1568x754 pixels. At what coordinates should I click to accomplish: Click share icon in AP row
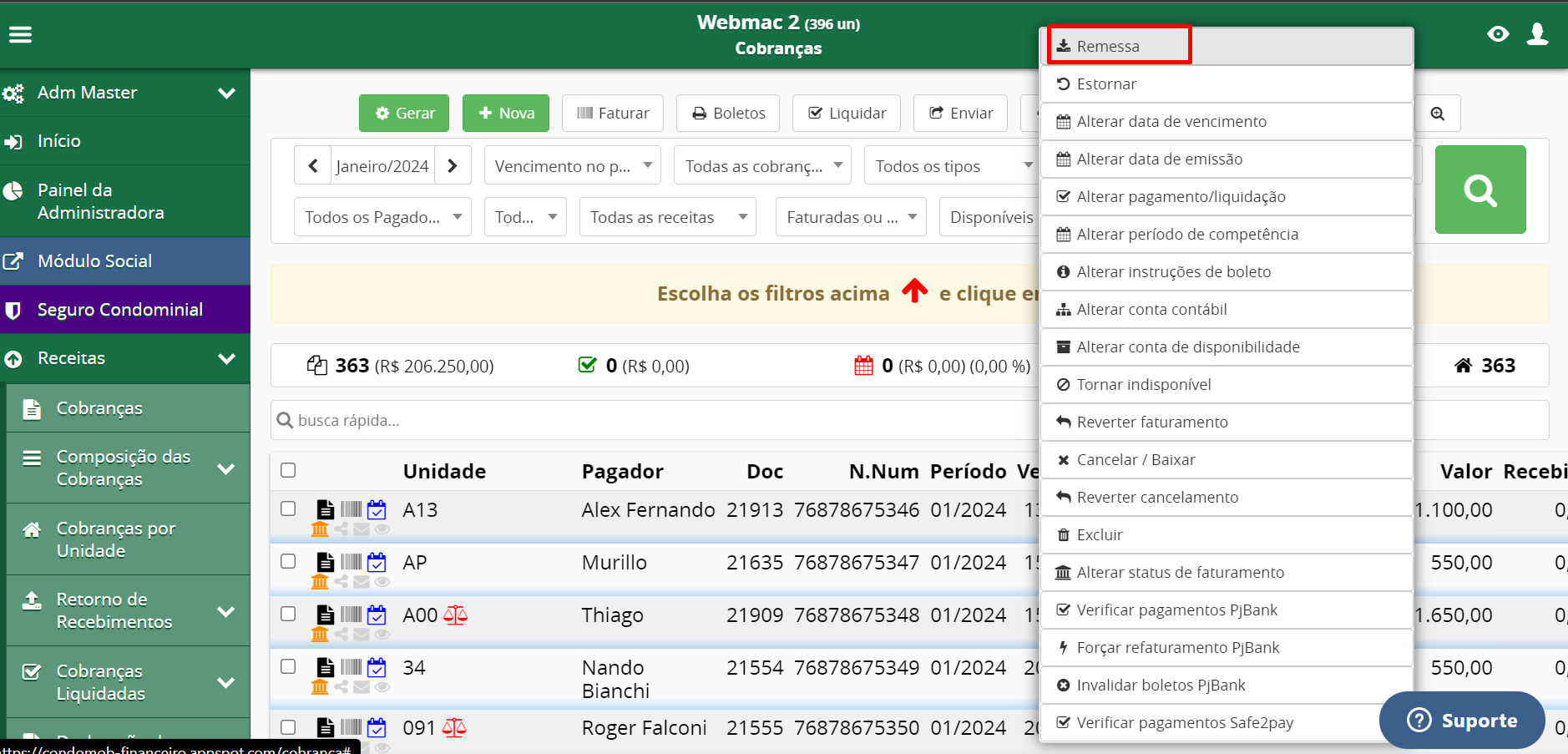pos(341,582)
